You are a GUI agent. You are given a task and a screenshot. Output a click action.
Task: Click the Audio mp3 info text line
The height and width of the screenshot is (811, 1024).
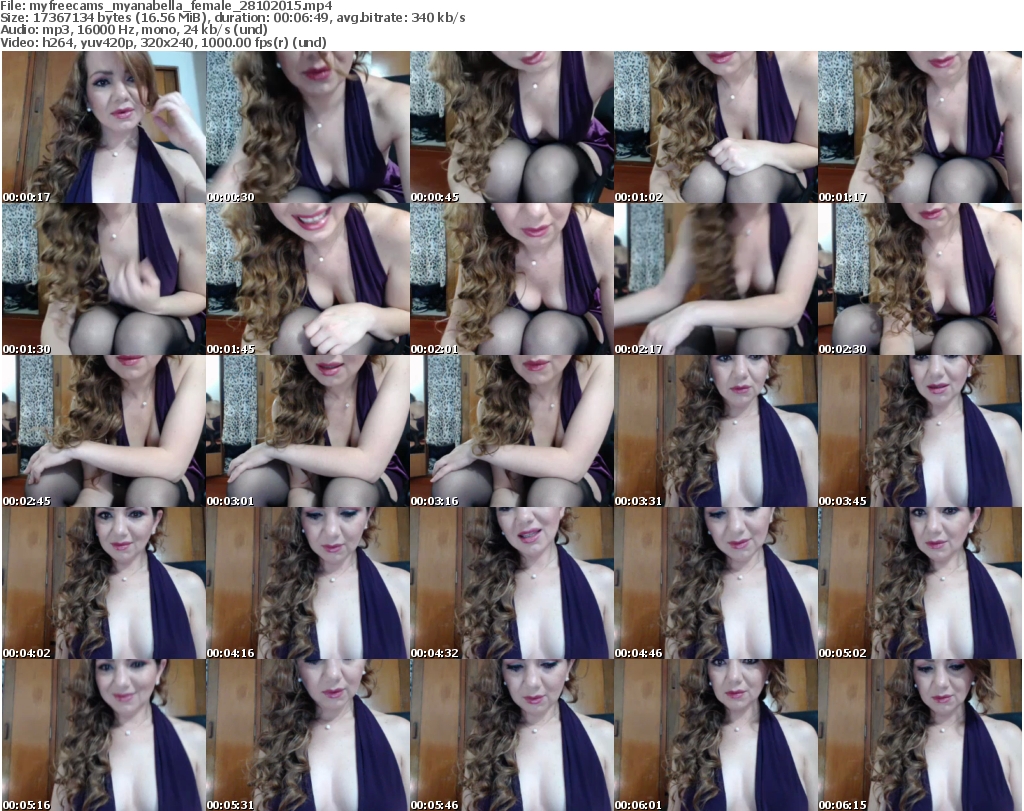[x=134, y=30]
